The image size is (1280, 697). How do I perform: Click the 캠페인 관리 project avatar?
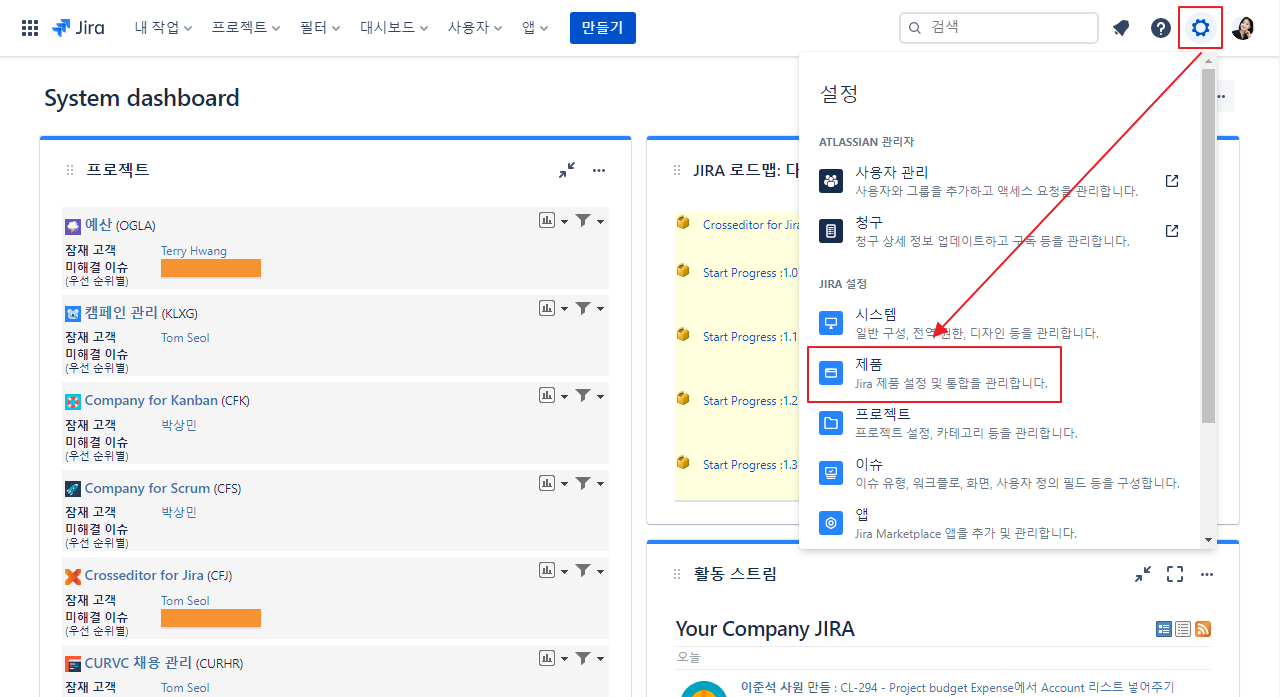73,313
